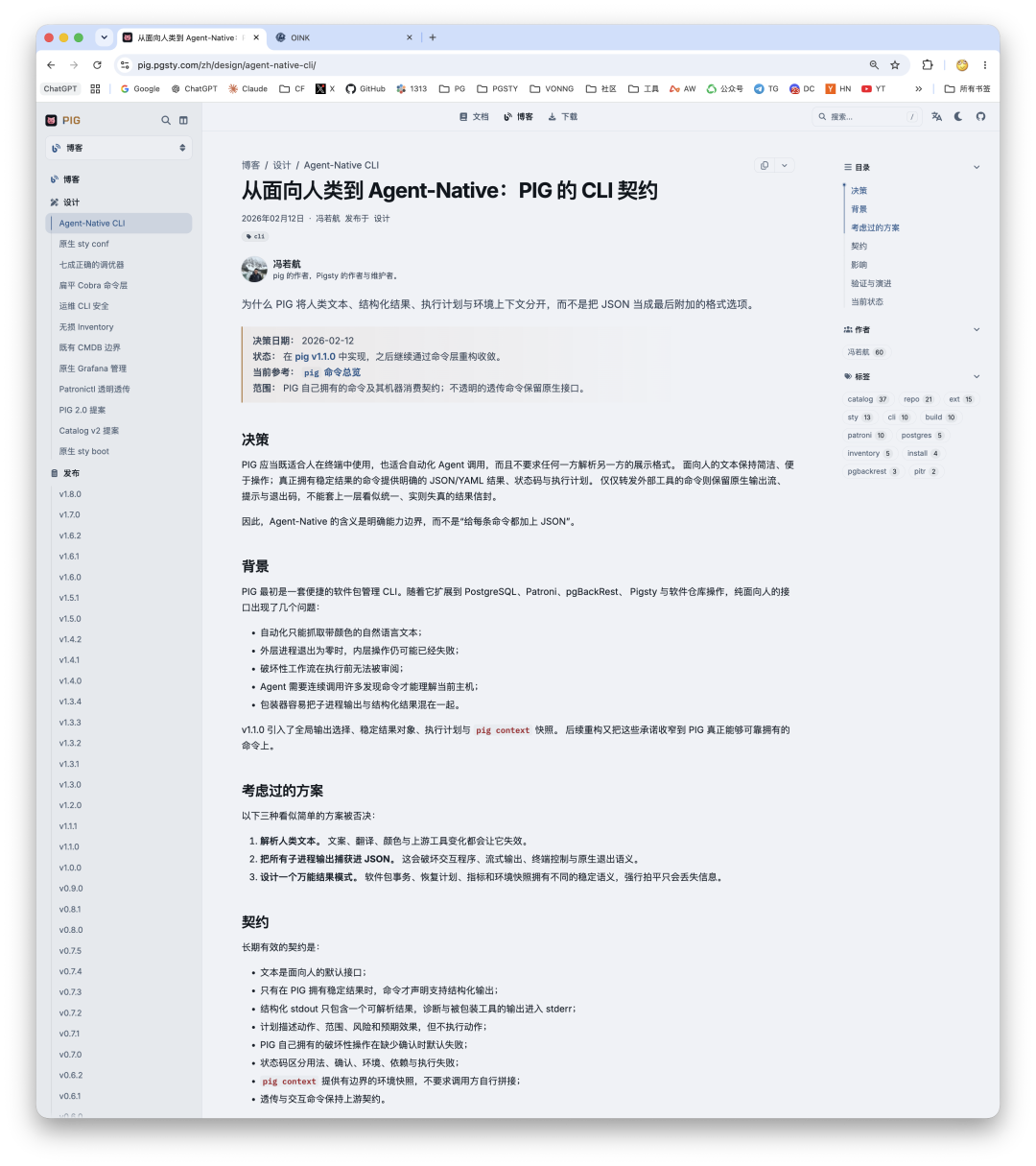
Task: Collapse the 标签 tags section
Action: 977,376
